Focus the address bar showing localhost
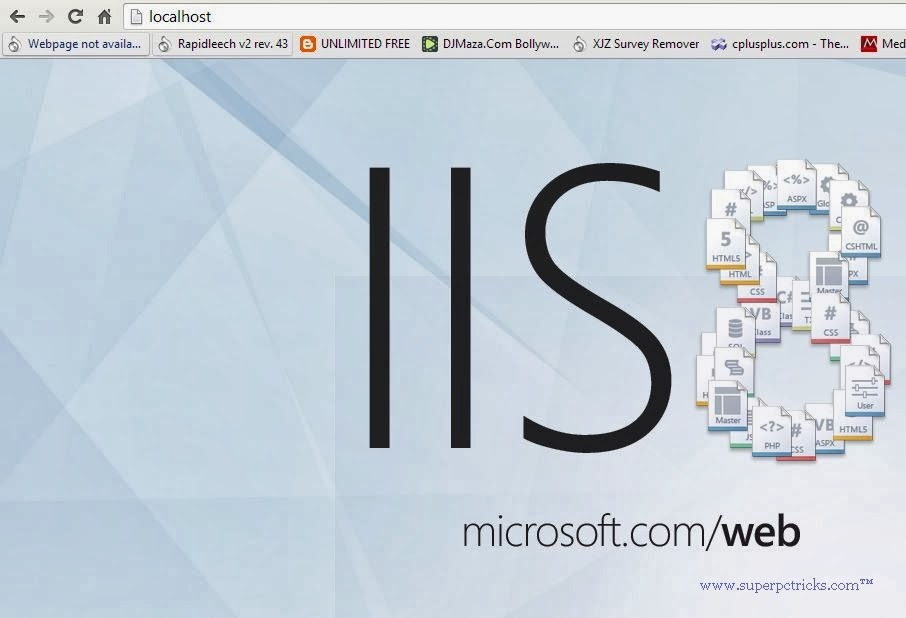The height and width of the screenshot is (618, 906). (x=514, y=17)
